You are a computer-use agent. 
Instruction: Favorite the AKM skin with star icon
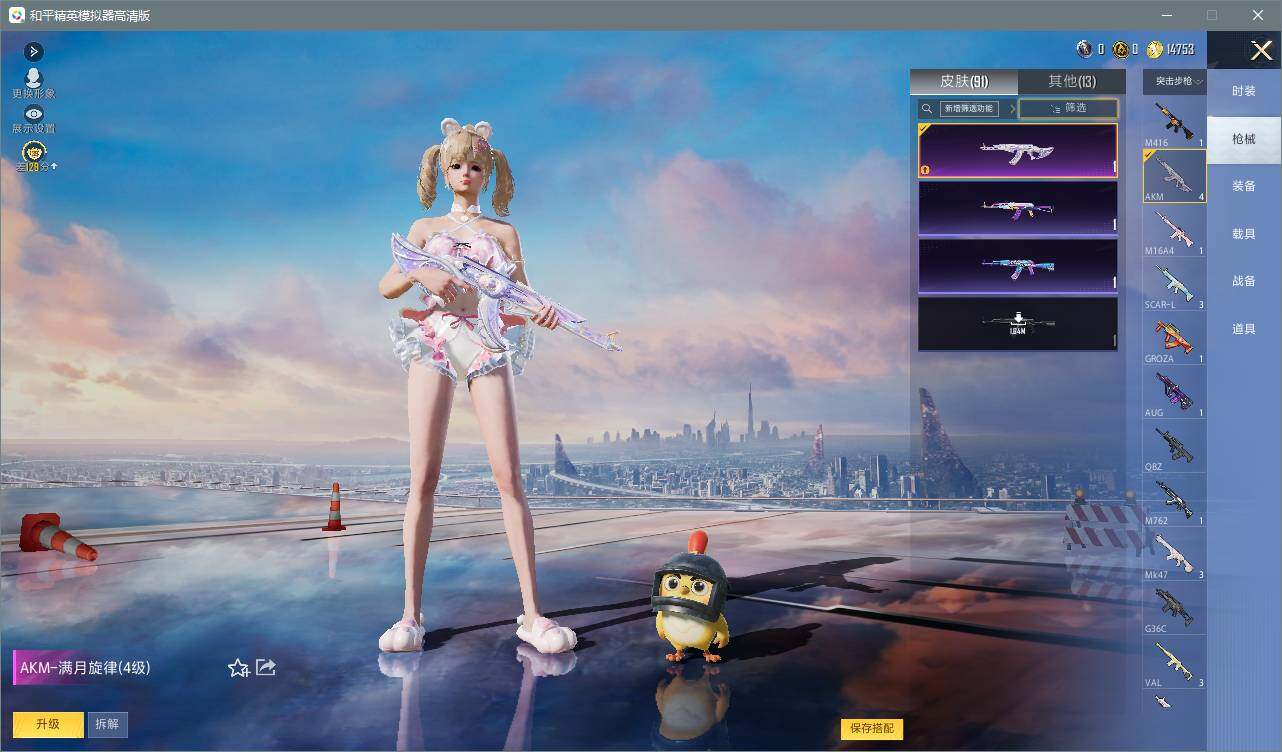point(238,668)
